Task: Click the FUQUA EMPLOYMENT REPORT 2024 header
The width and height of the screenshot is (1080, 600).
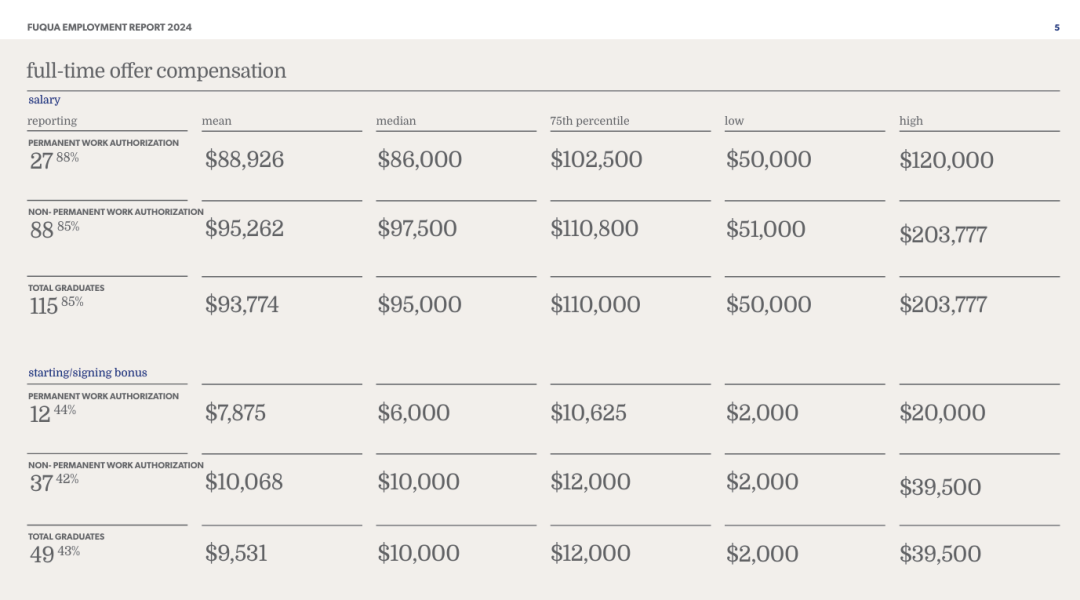Action: (109, 27)
